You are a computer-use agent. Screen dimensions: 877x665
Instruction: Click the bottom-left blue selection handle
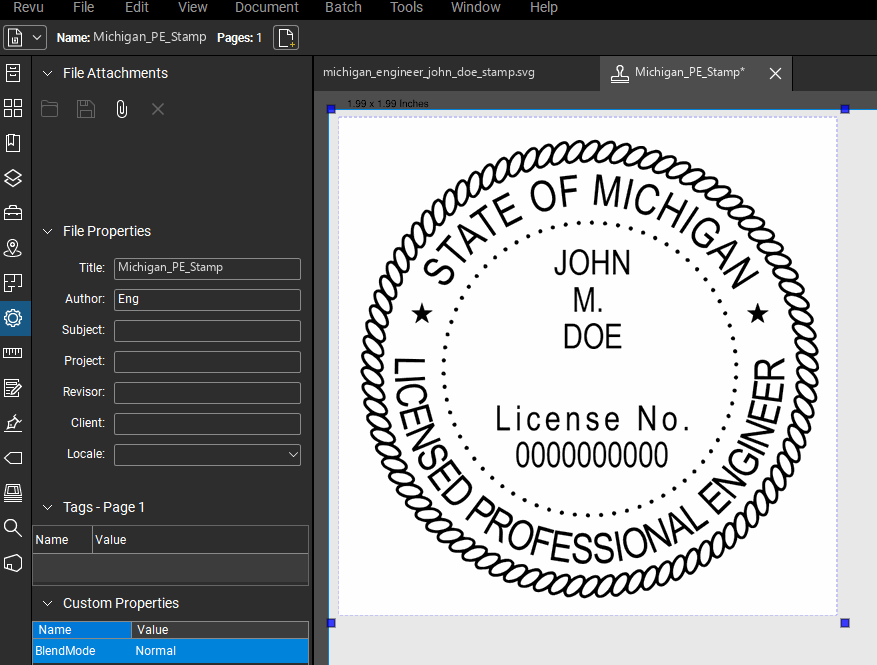(x=331, y=623)
